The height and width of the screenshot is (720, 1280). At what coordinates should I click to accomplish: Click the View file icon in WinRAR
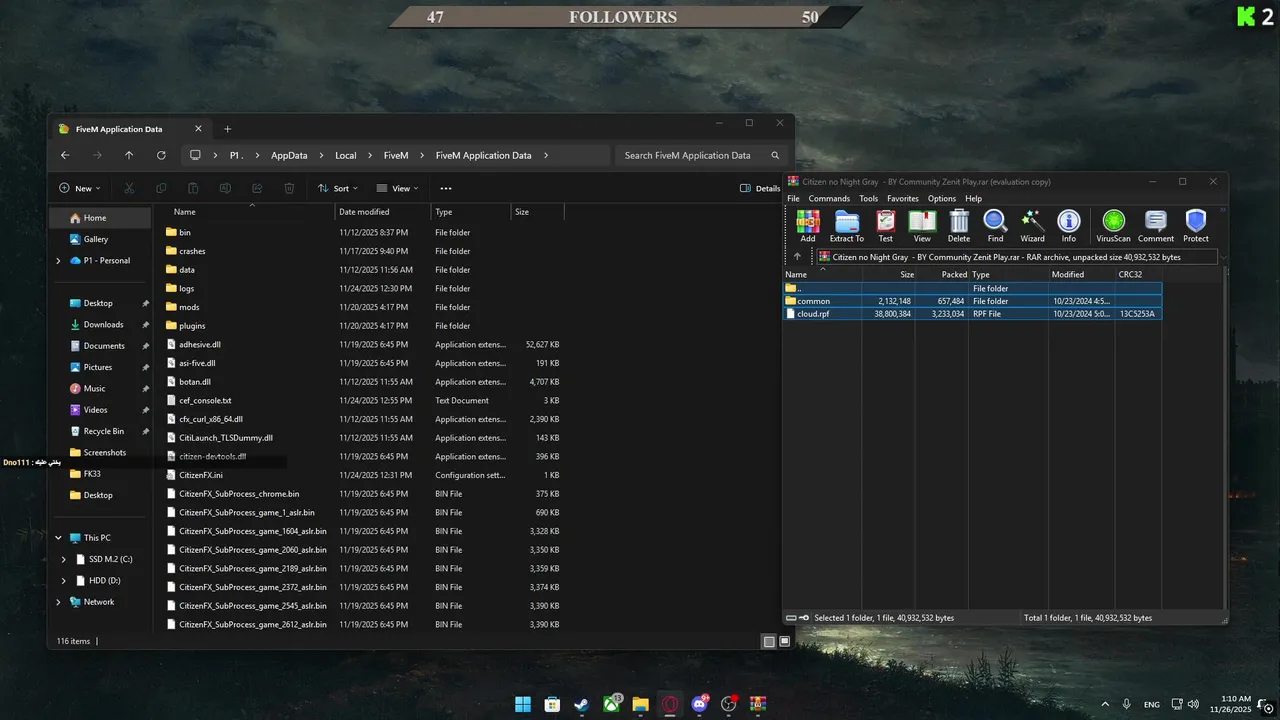coord(922,225)
